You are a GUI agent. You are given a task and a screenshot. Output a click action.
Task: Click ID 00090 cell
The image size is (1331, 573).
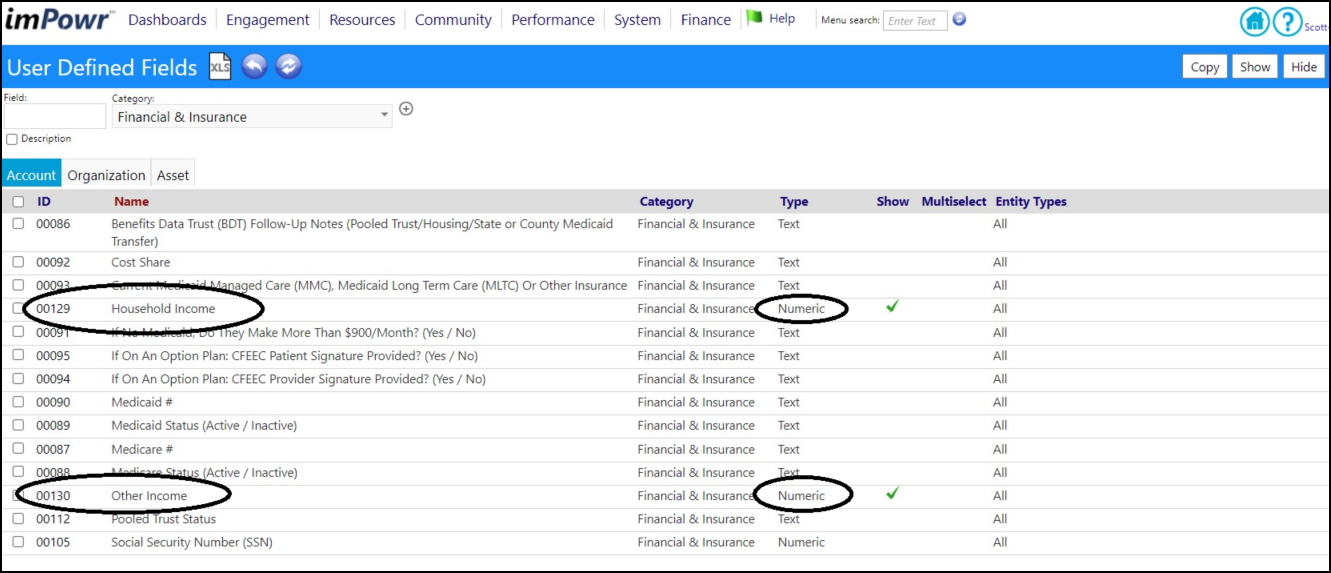53,402
